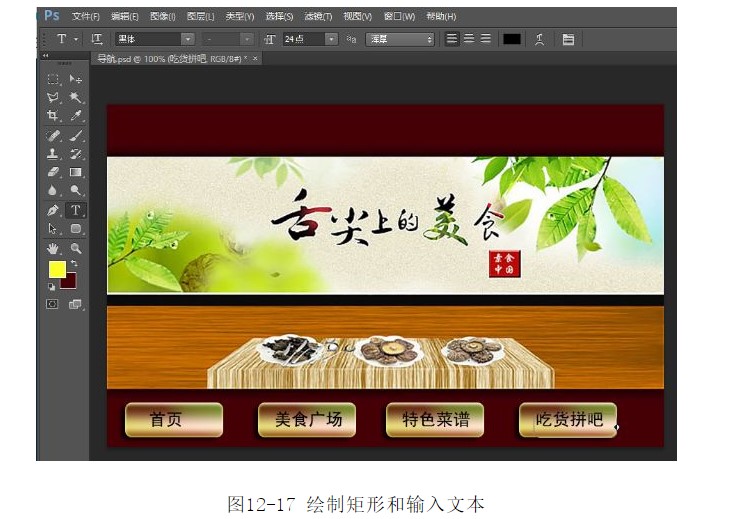The height and width of the screenshot is (519, 740).
Task: Select the Magic Wand tool
Action: pos(76,97)
